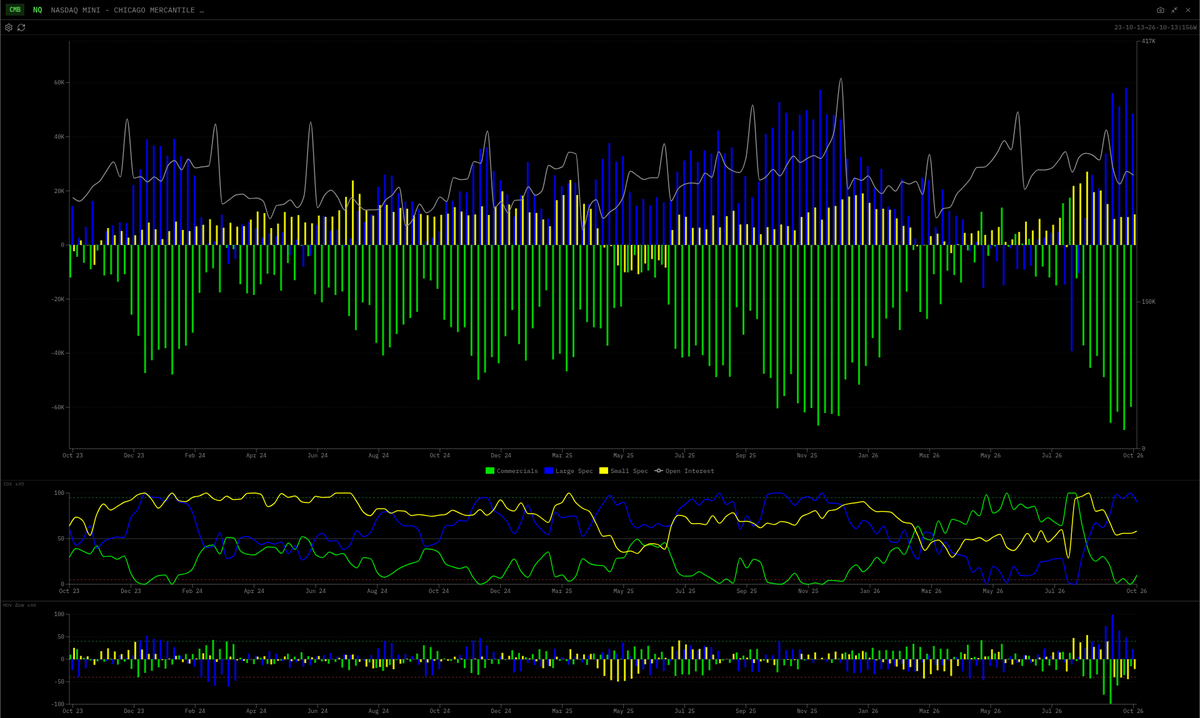This screenshot has height=718, width=1200.
Task: Take a chart snapshot with camera icon
Action: click(x=1160, y=10)
